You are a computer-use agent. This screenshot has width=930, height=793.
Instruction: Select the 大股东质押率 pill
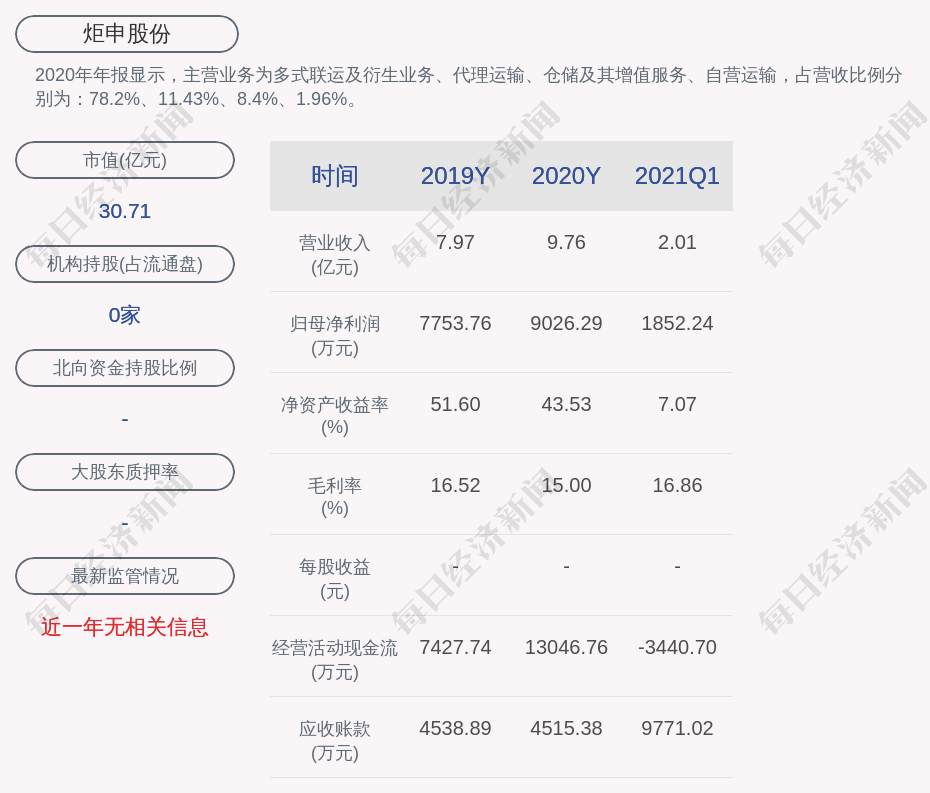coord(125,472)
